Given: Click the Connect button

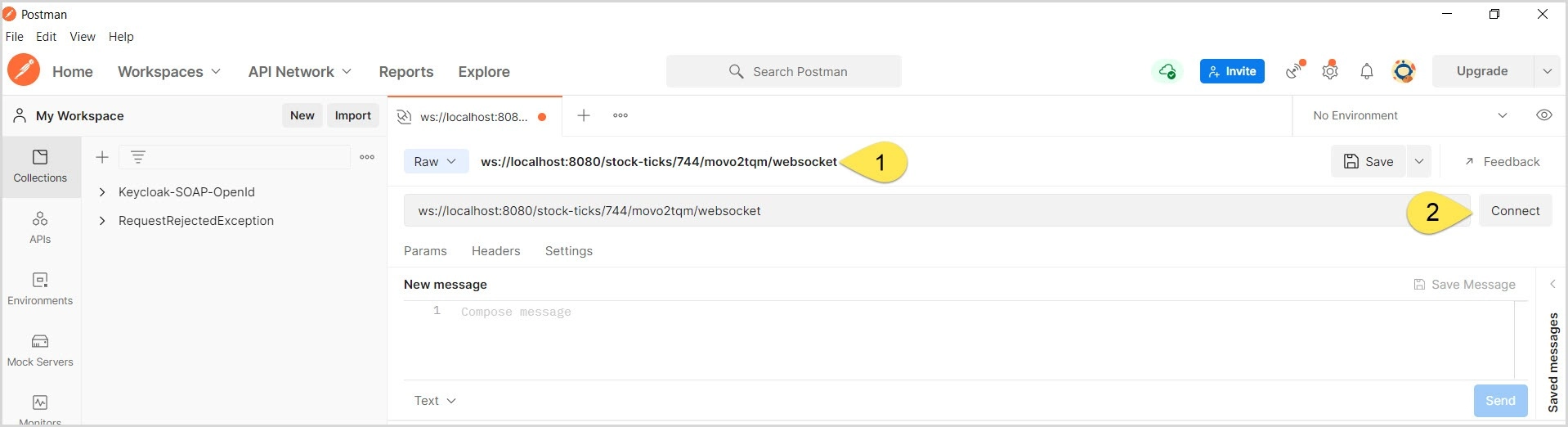Looking at the screenshot, I should 1515,211.
